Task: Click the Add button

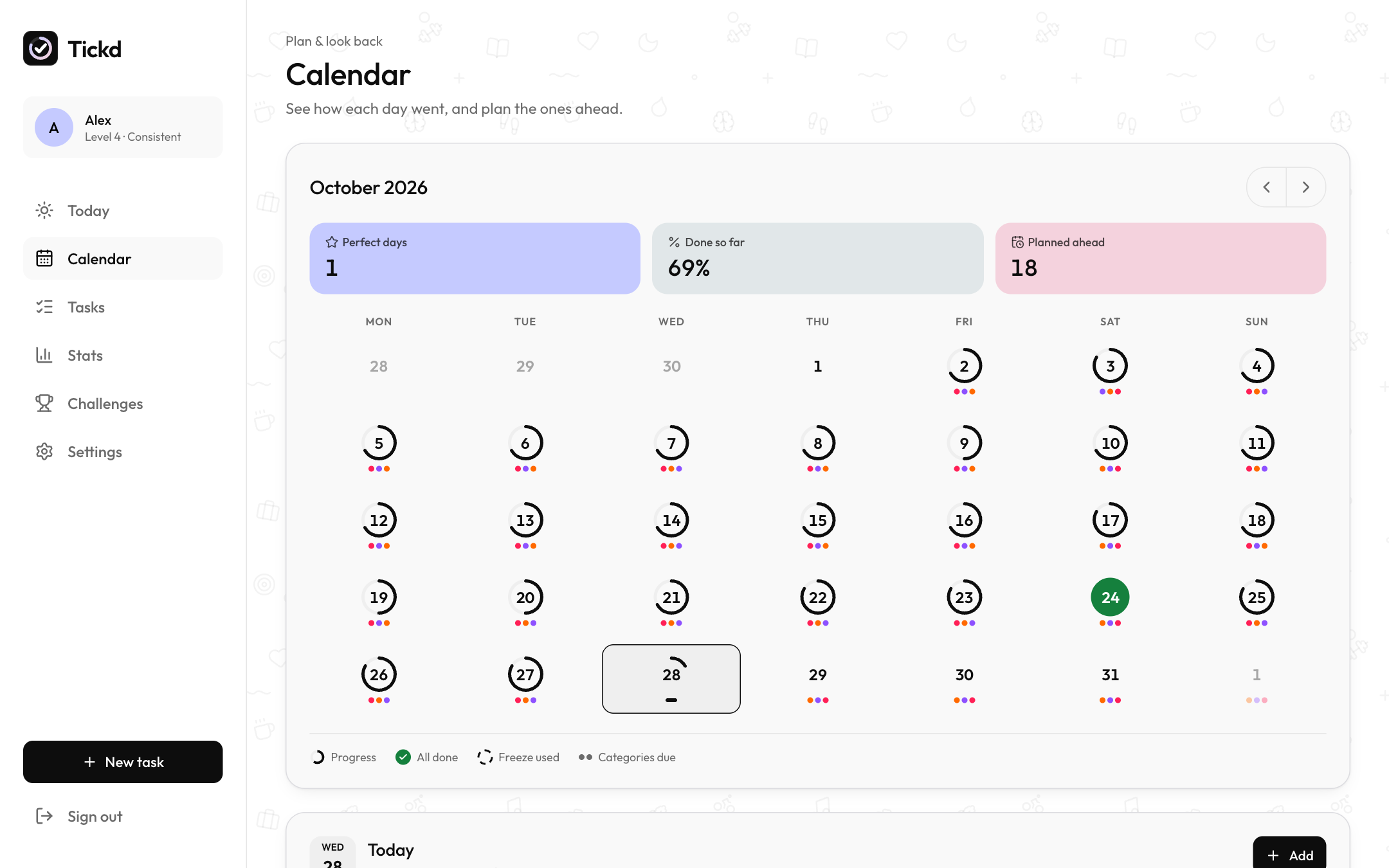Action: pos(1289,853)
